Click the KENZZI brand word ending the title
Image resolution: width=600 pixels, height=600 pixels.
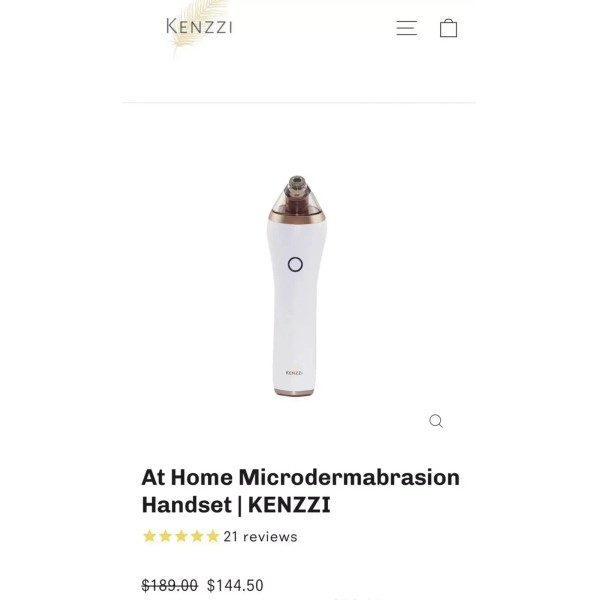click(289, 505)
